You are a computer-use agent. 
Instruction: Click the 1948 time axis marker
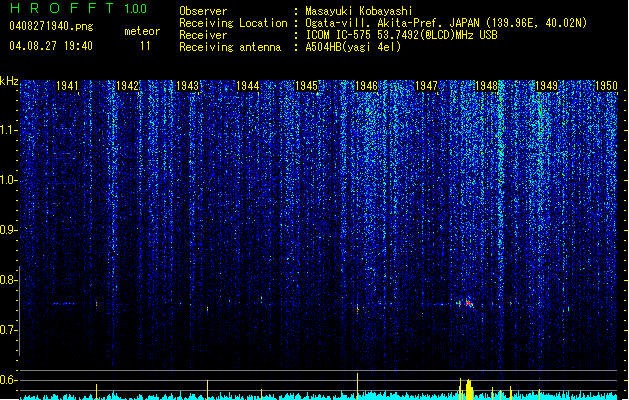point(486,85)
